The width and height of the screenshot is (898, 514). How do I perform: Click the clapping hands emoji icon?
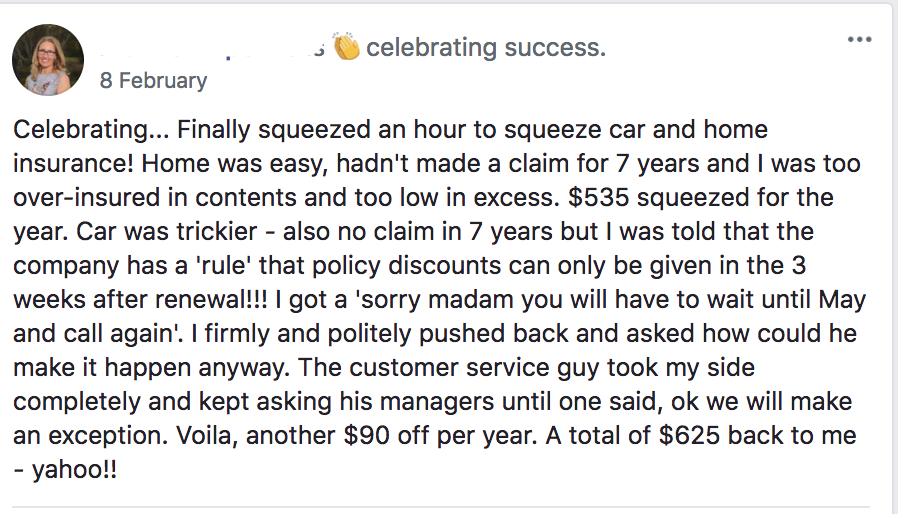(347, 47)
